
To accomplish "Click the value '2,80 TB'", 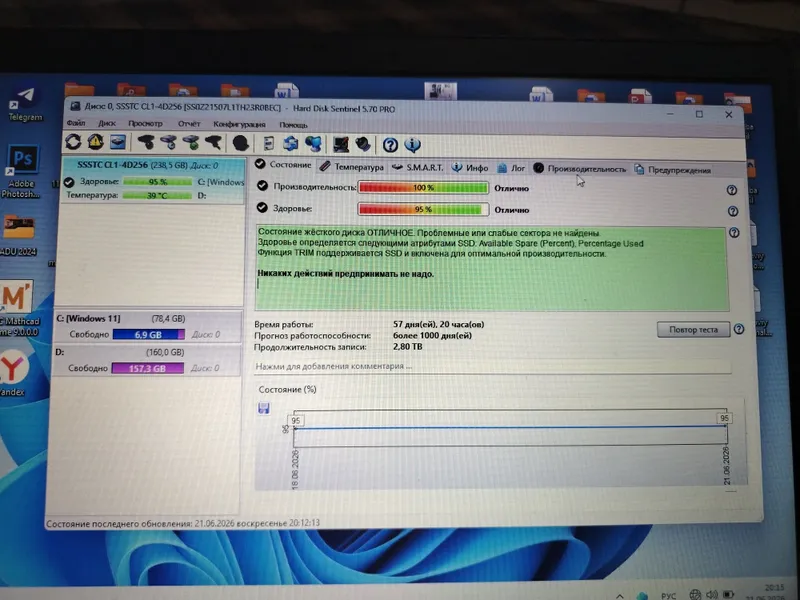I will coord(407,346).
